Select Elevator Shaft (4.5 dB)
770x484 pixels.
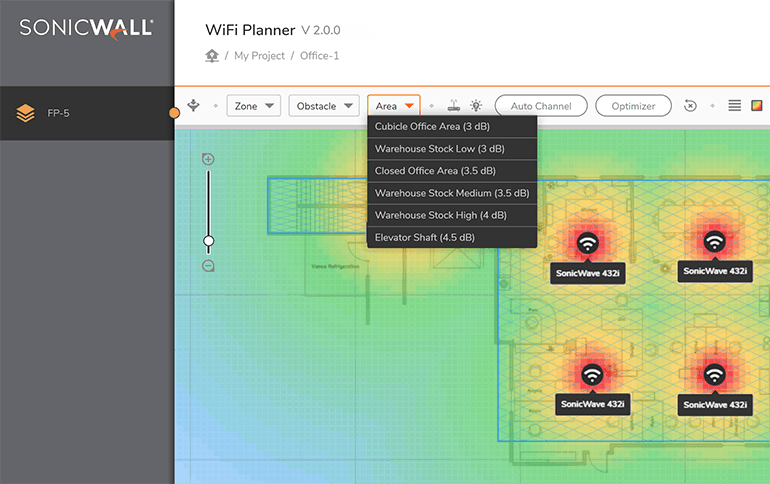click(x=452, y=237)
